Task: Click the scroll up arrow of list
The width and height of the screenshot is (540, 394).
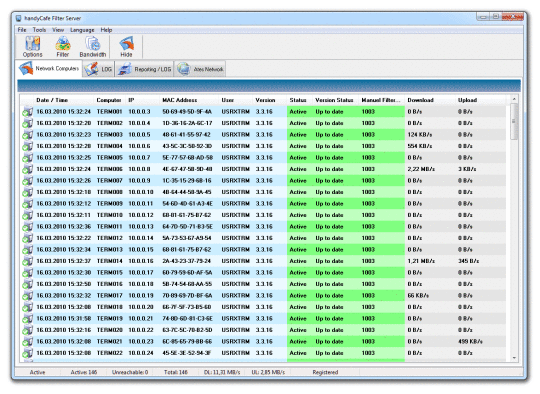Action: pyautogui.click(x=514, y=99)
